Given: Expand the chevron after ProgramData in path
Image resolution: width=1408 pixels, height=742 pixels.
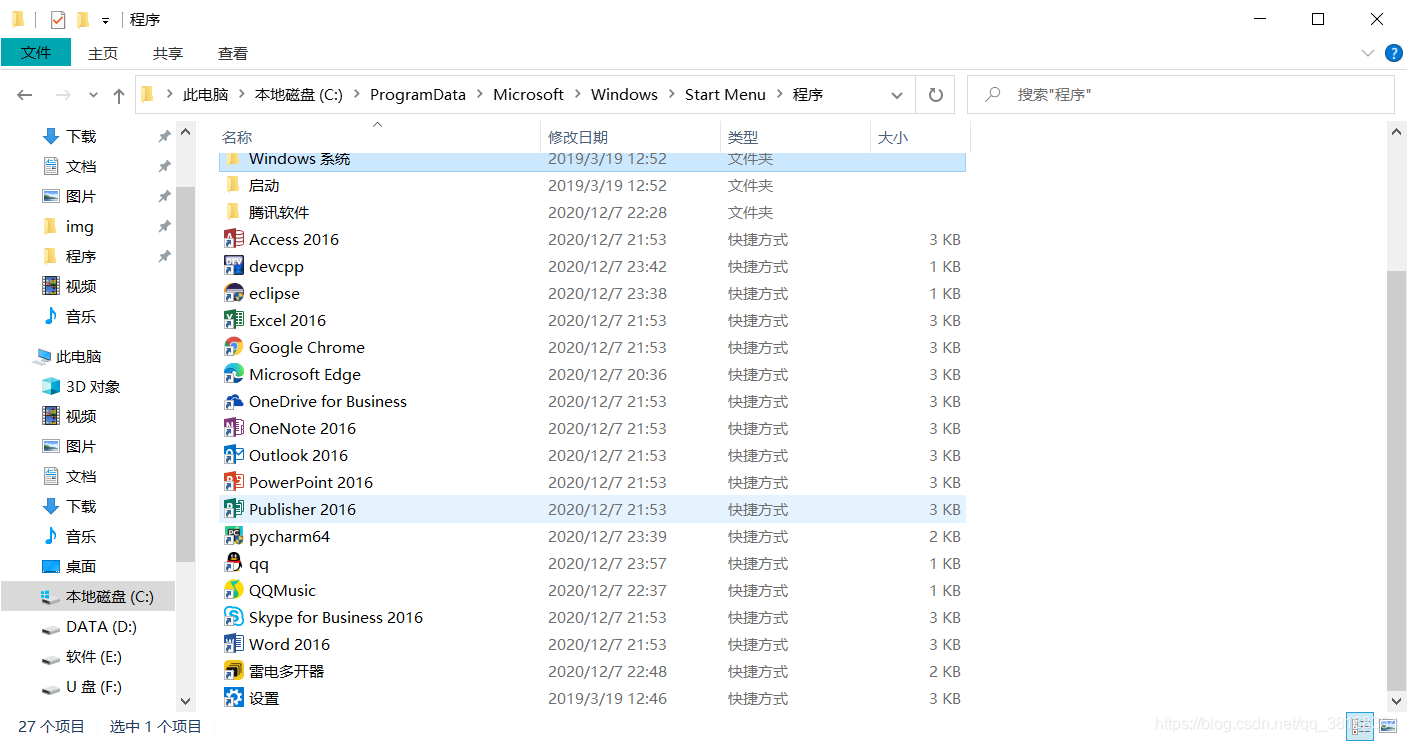Looking at the screenshot, I should (x=479, y=94).
